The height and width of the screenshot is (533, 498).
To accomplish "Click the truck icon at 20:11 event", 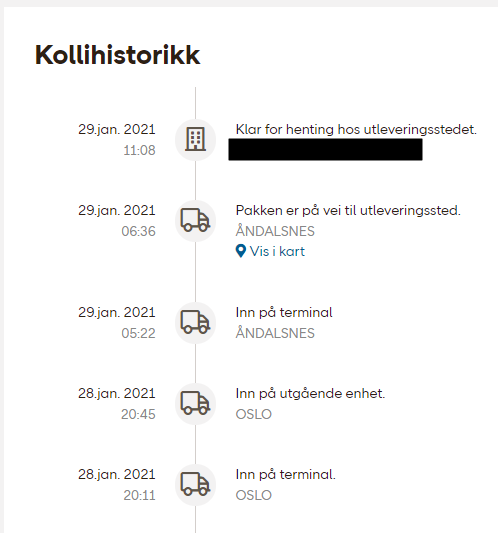I will pyautogui.click(x=195, y=484).
